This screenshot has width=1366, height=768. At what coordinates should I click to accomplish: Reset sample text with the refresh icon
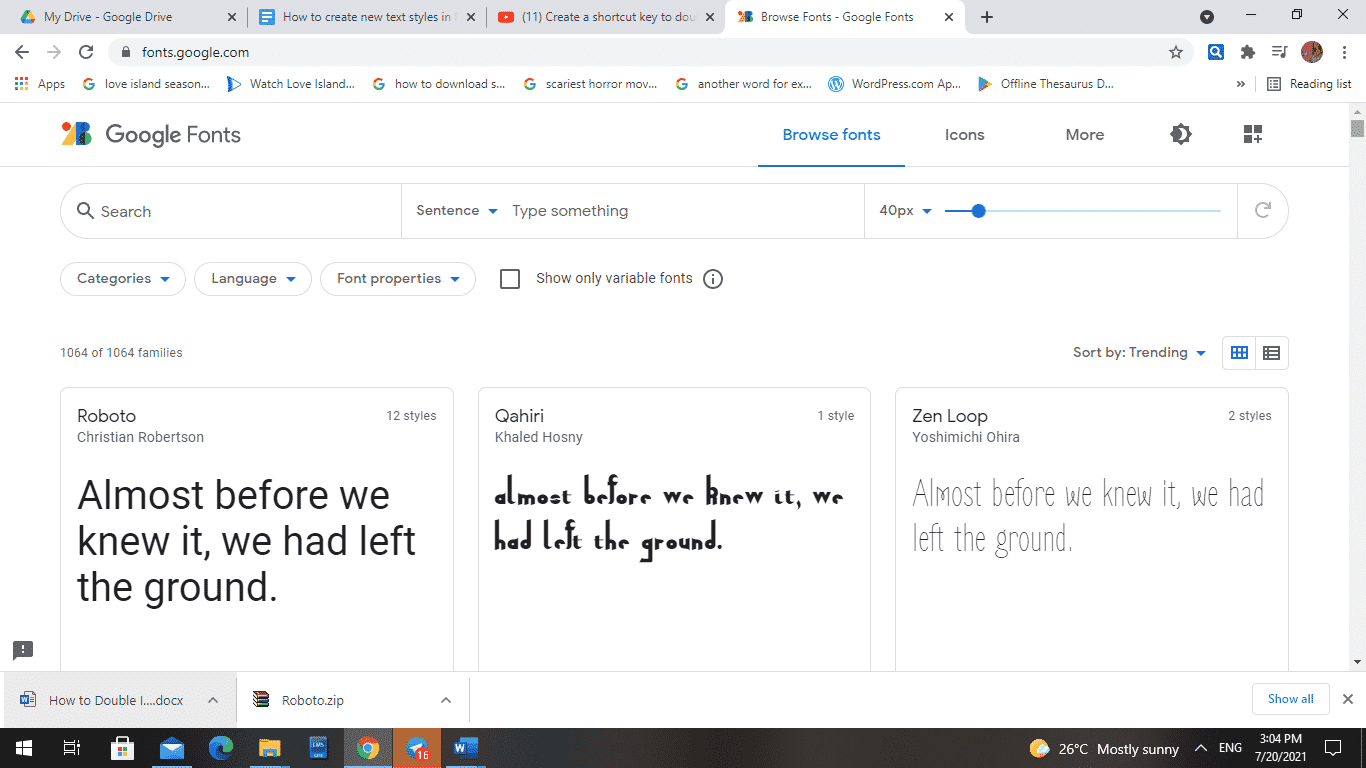tap(1262, 211)
